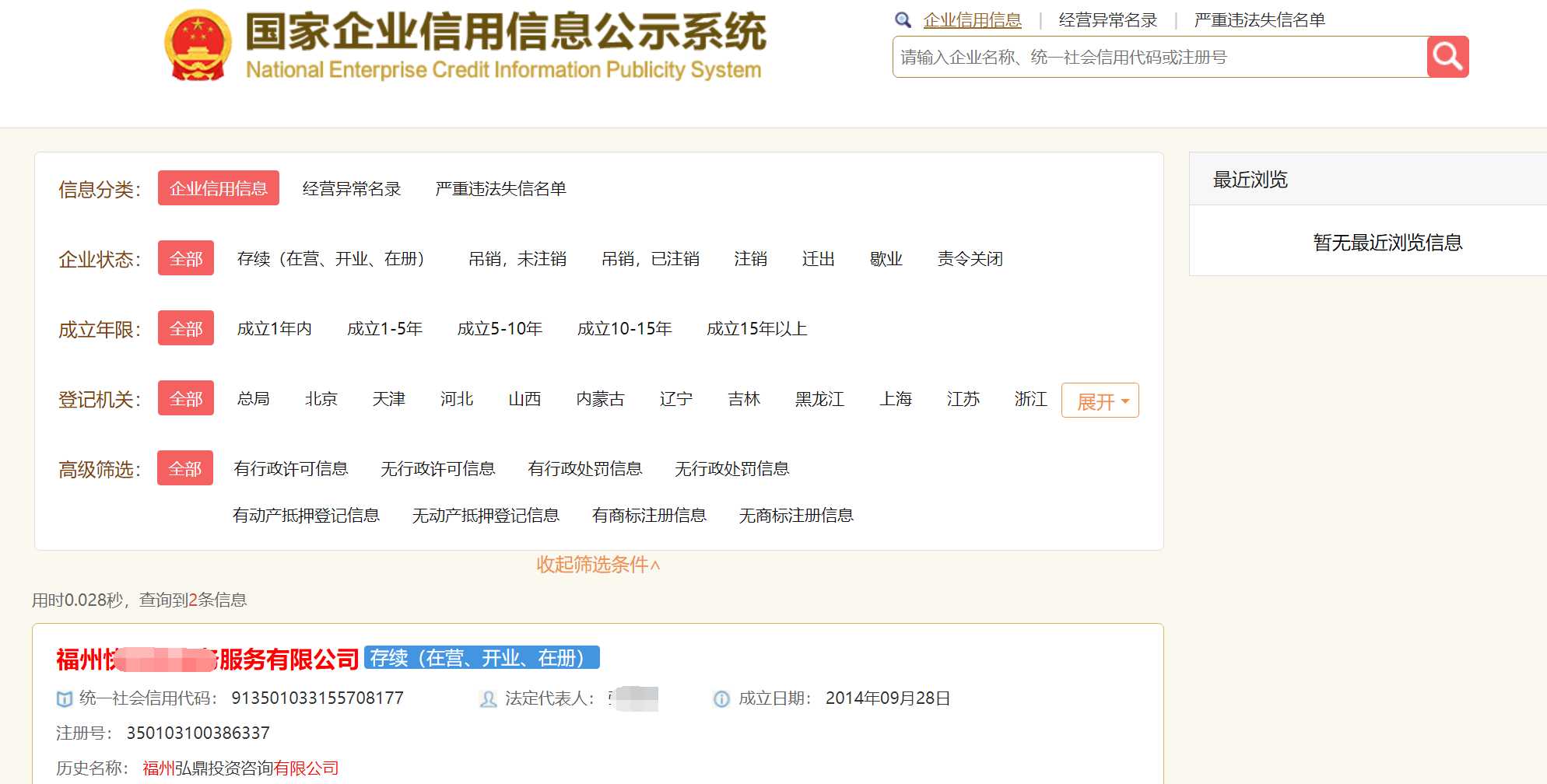Screen dimensions: 1547x784
Task: Click the national emblem logo
Action: (x=198, y=46)
